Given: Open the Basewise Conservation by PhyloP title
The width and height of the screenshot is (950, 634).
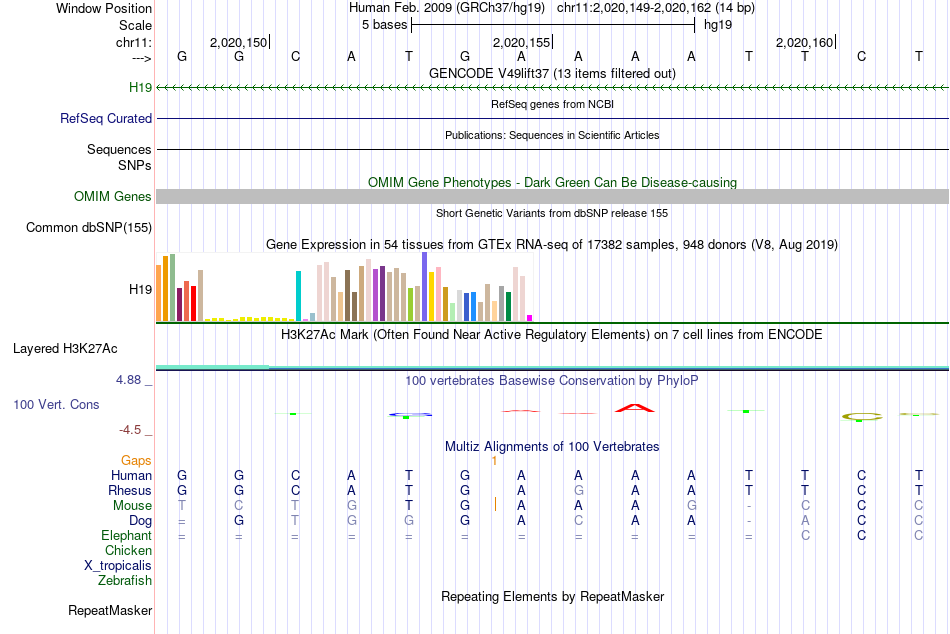Looking at the screenshot, I should pyautogui.click(x=552, y=381).
